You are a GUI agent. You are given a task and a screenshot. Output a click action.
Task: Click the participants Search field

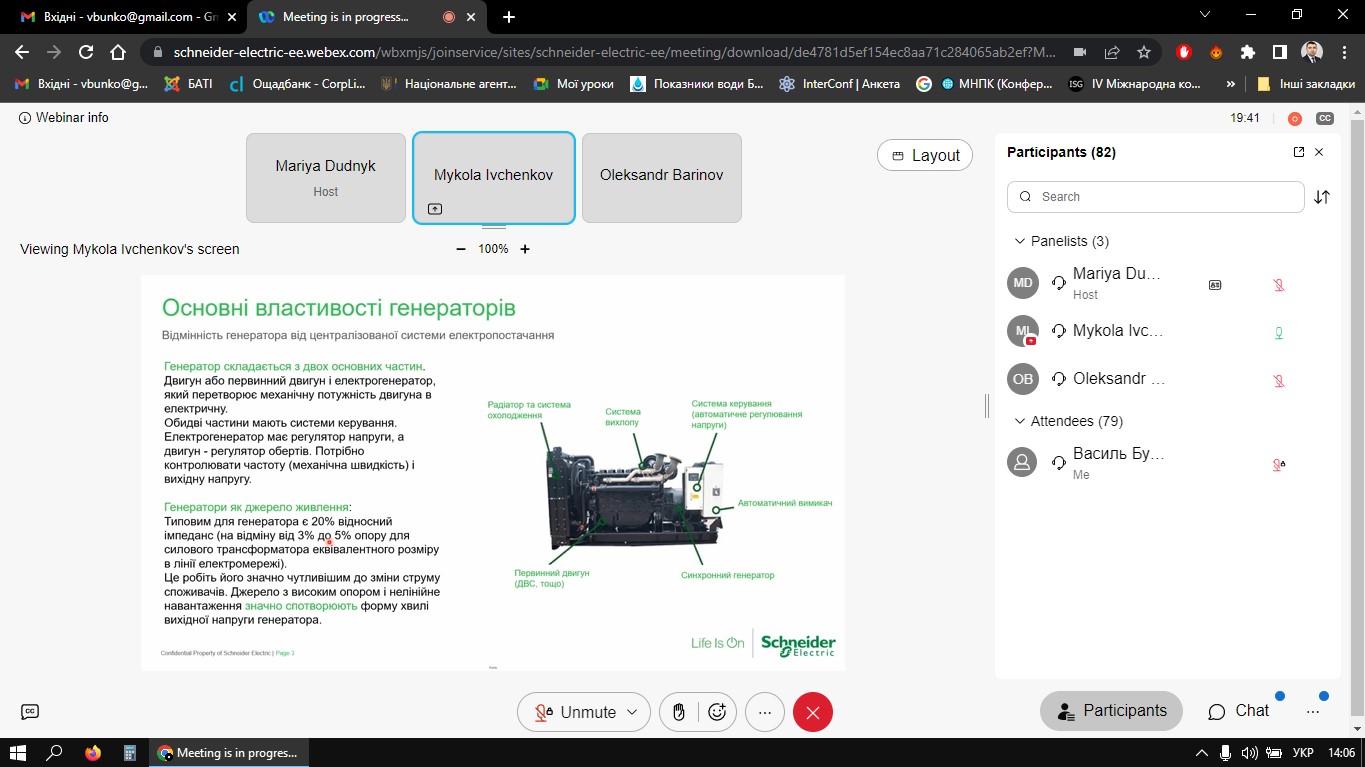pyautogui.click(x=1156, y=197)
